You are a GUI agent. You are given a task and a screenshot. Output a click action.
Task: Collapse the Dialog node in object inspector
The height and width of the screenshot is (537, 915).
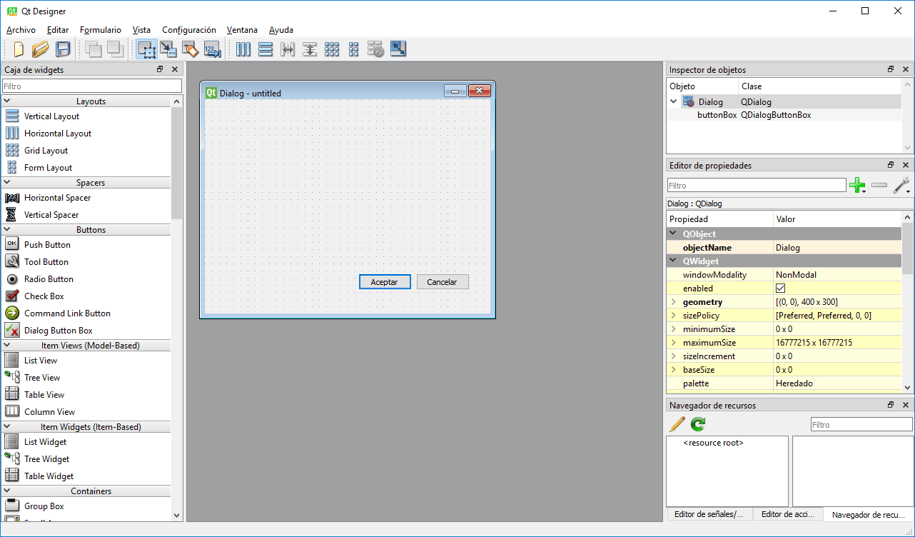(673, 102)
